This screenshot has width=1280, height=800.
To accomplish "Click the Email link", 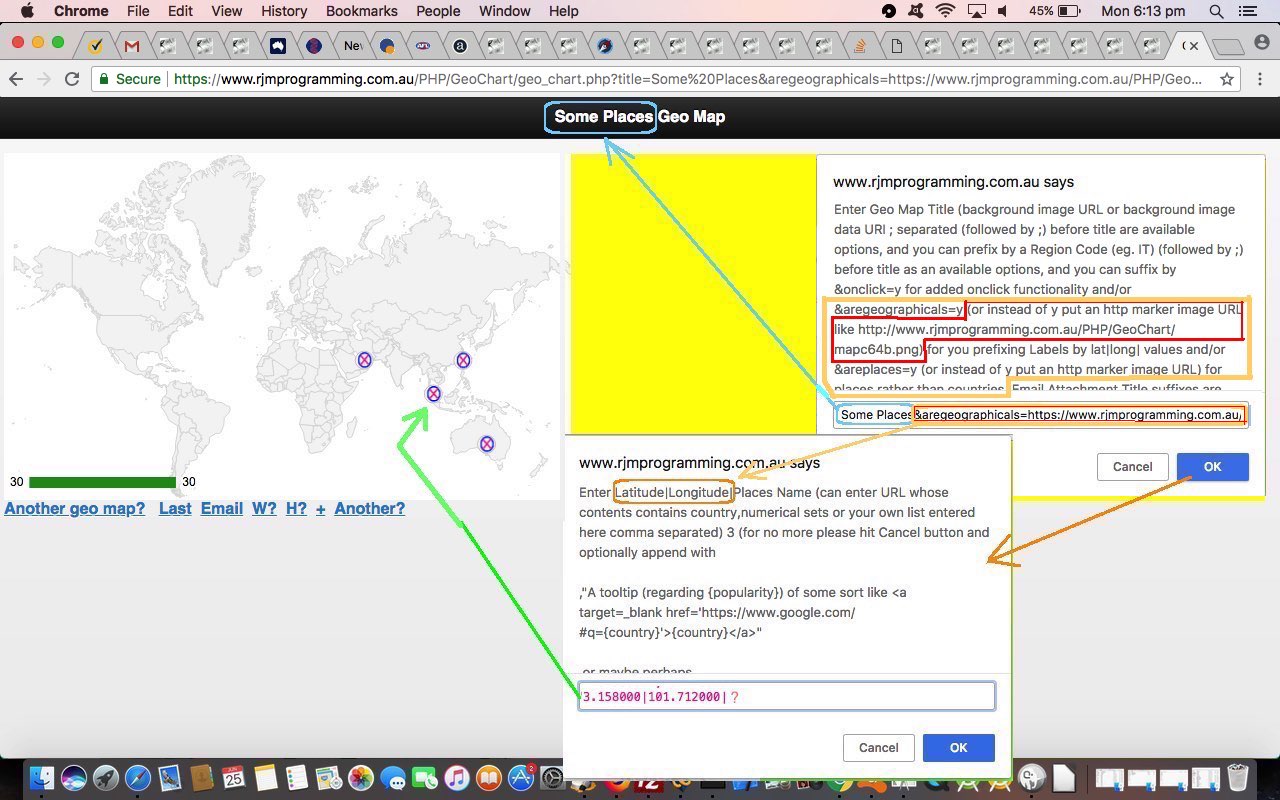I will (222, 508).
